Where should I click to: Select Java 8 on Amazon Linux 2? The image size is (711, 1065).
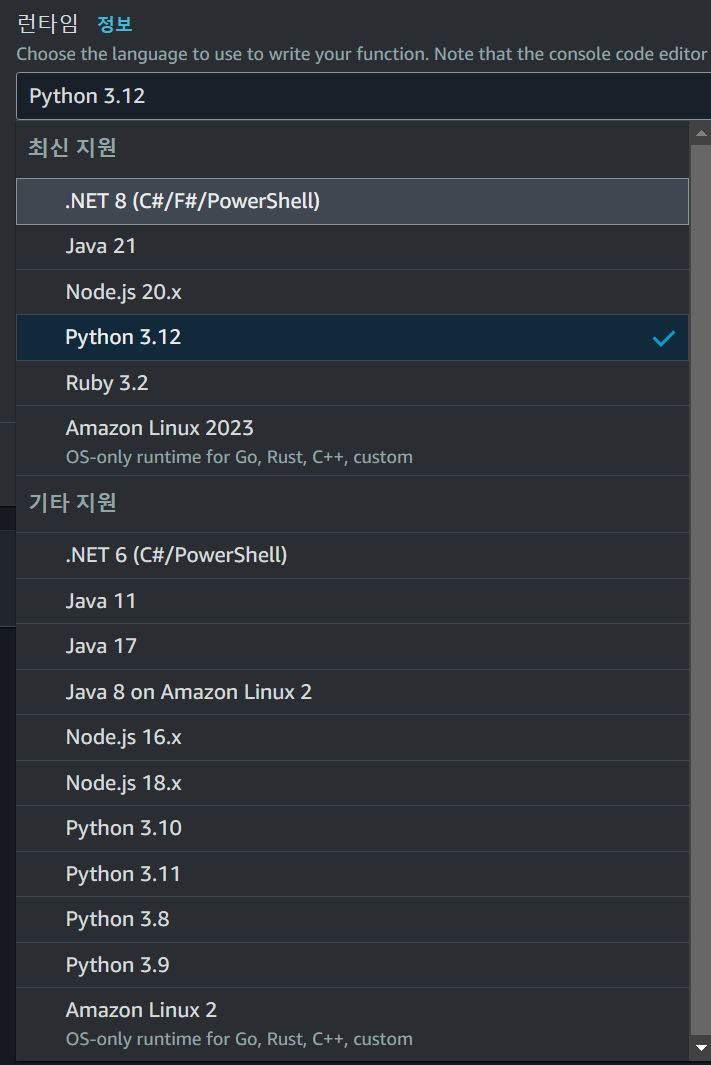[352, 692]
